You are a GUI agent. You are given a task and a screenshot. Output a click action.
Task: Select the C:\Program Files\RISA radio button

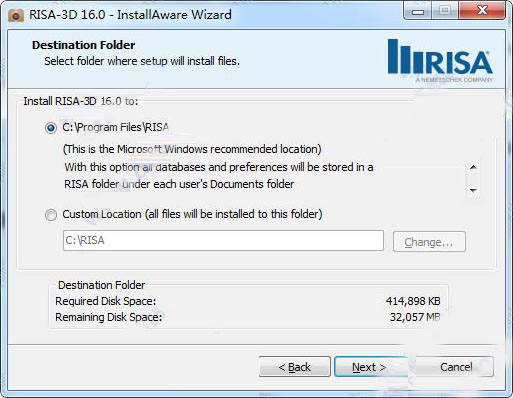click(x=51, y=128)
